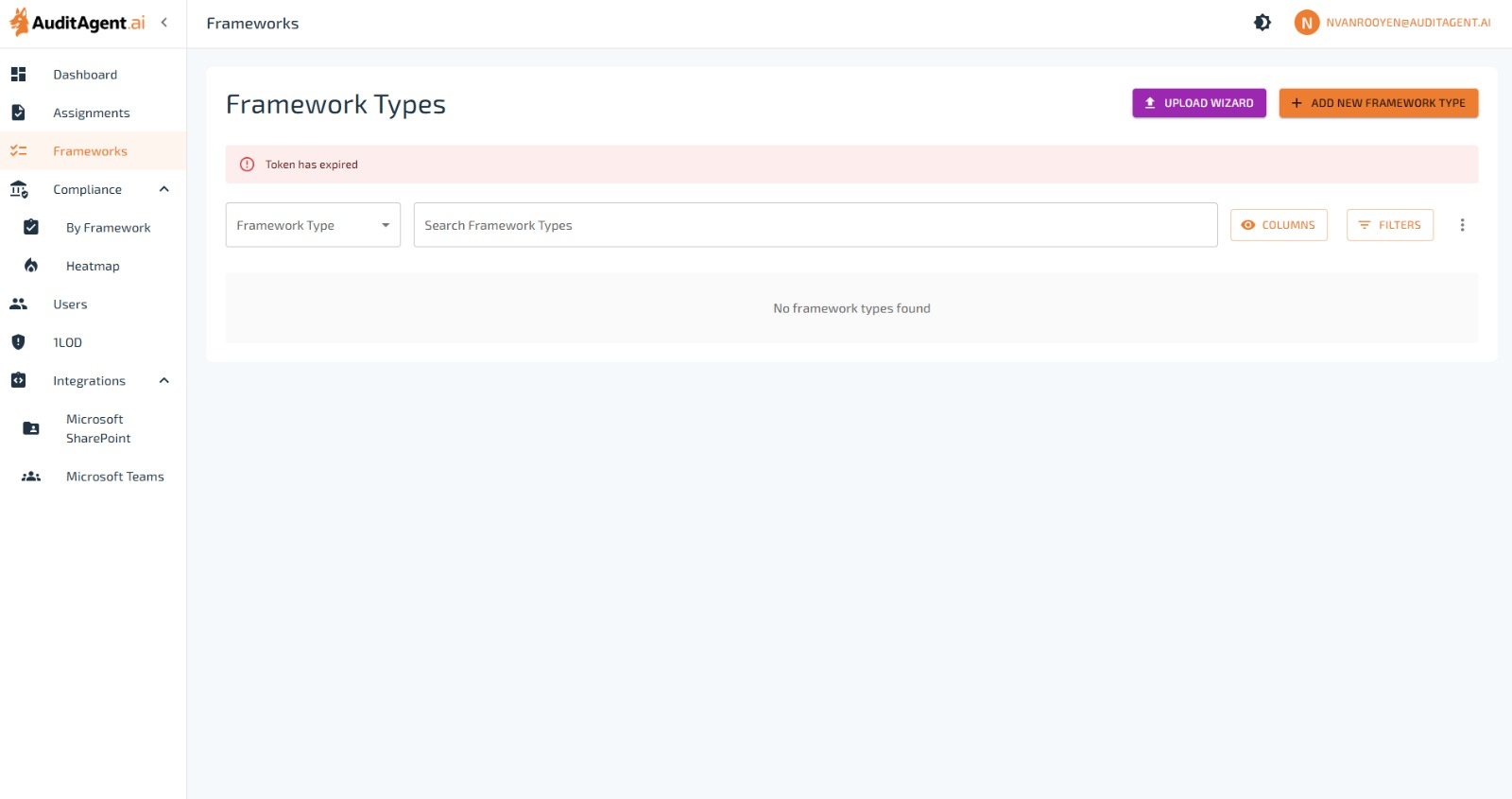This screenshot has width=1512, height=799.
Task: Click Add New Framework Type button
Action: tap(1378, 103)
